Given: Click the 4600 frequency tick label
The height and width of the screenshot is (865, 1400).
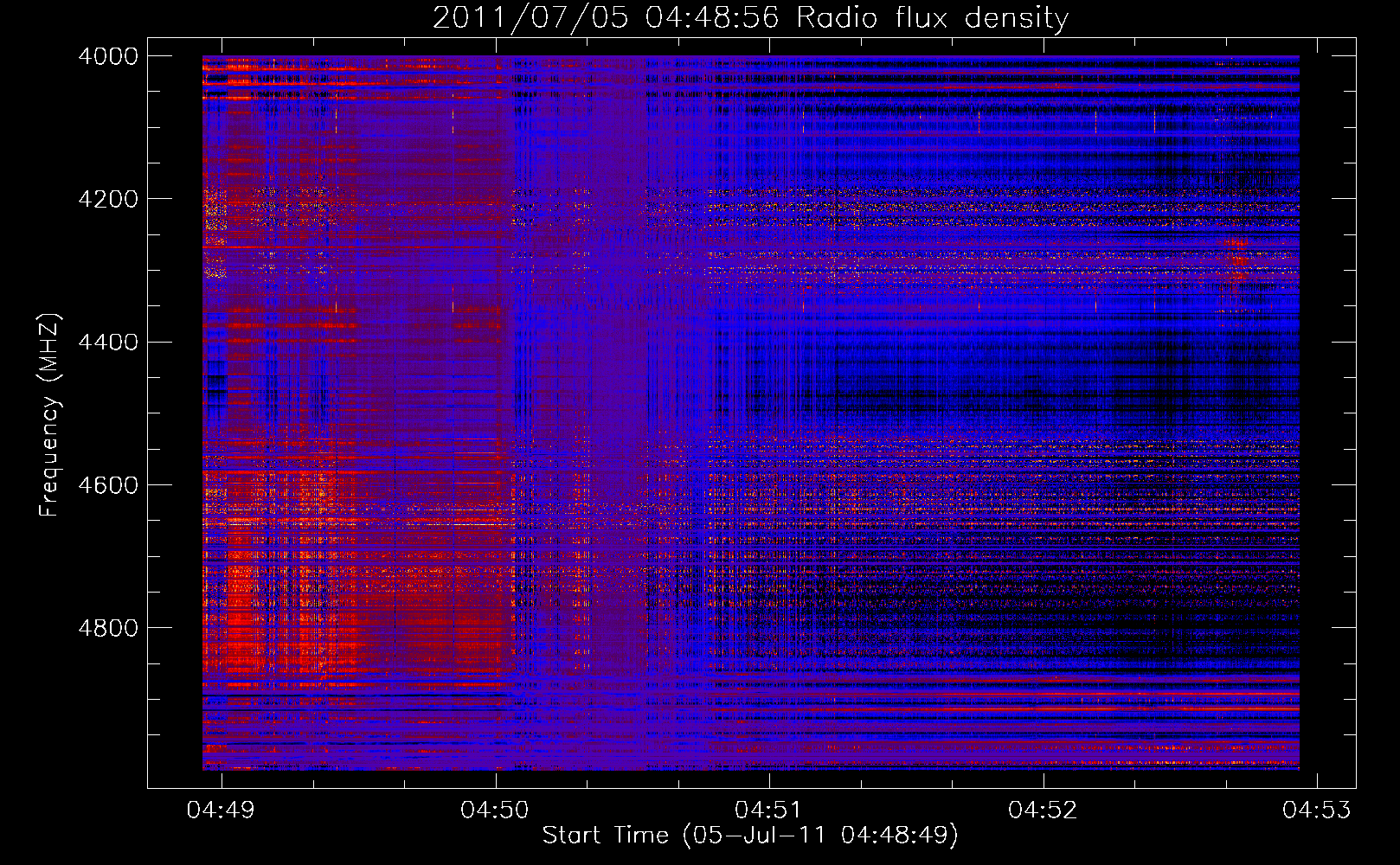Looking at the screenshot, I should click(108, 485).
